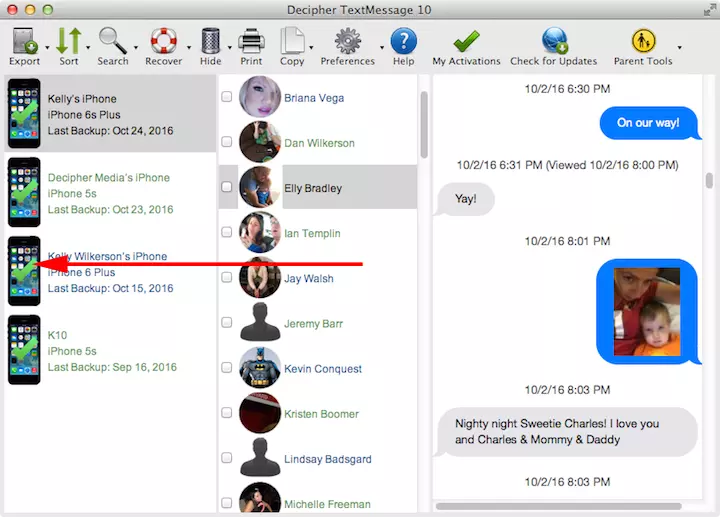This screenshot has width=720, height=517.
Task: Toggle the checkbox for Kevin Conquest
Action: click(227, 368)
